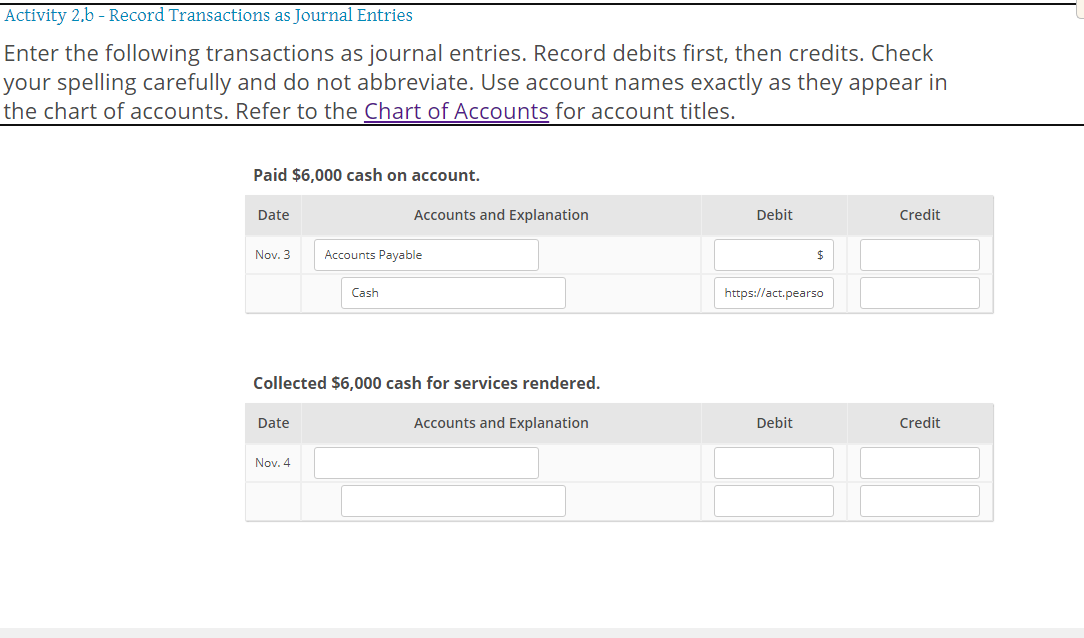Image resolution: width=1084 pixels, height=638 pixels.
Task: Click the Nov. 4 date cell
Action: point(273,462)
